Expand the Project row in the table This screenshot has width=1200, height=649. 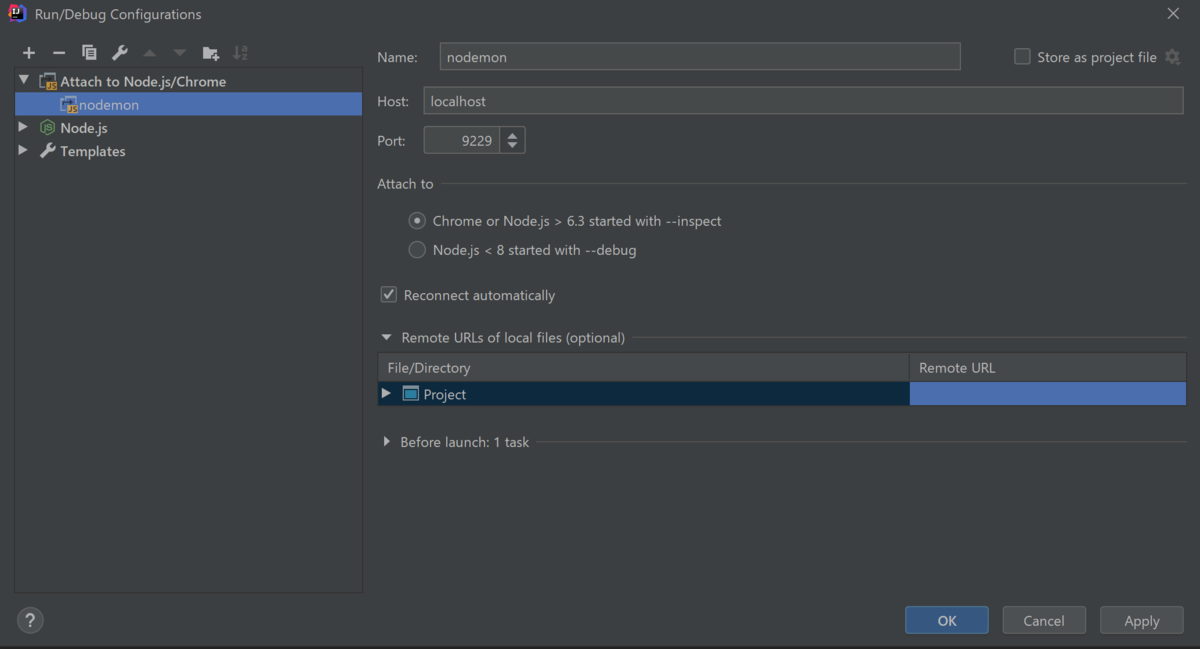[386, 394]
